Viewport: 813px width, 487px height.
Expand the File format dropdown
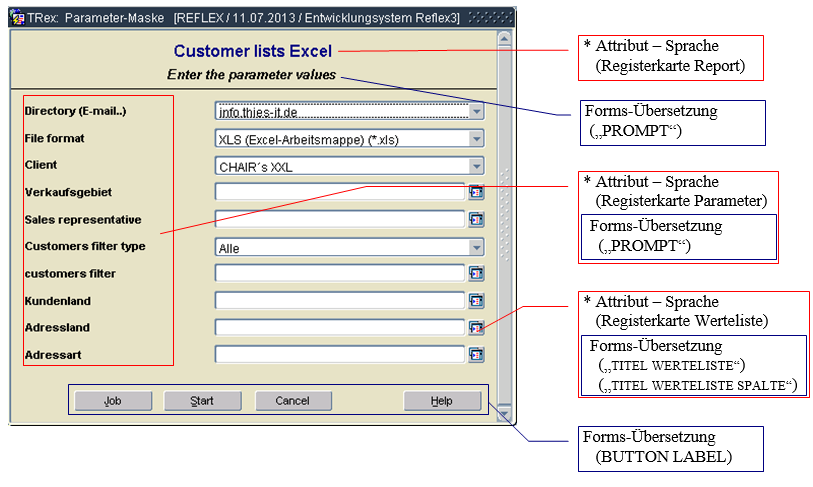(476, 139)
